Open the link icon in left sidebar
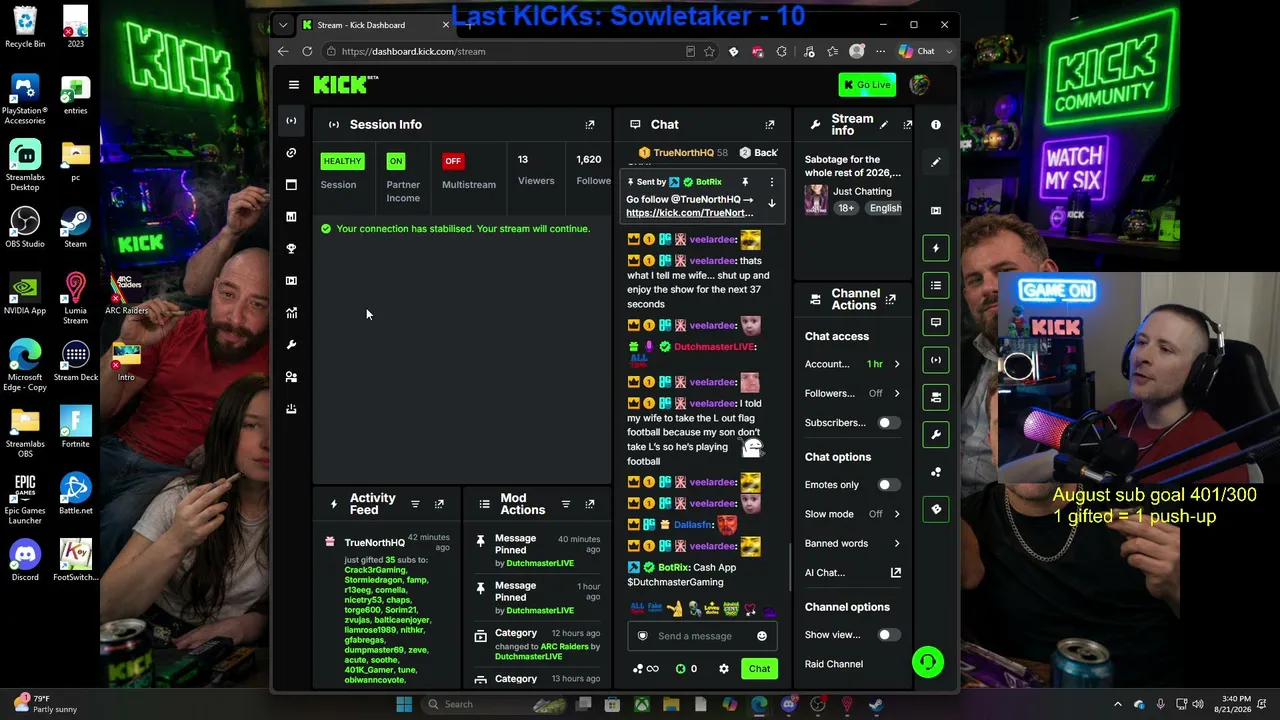 pyautogui.click(x=291, y=153)
